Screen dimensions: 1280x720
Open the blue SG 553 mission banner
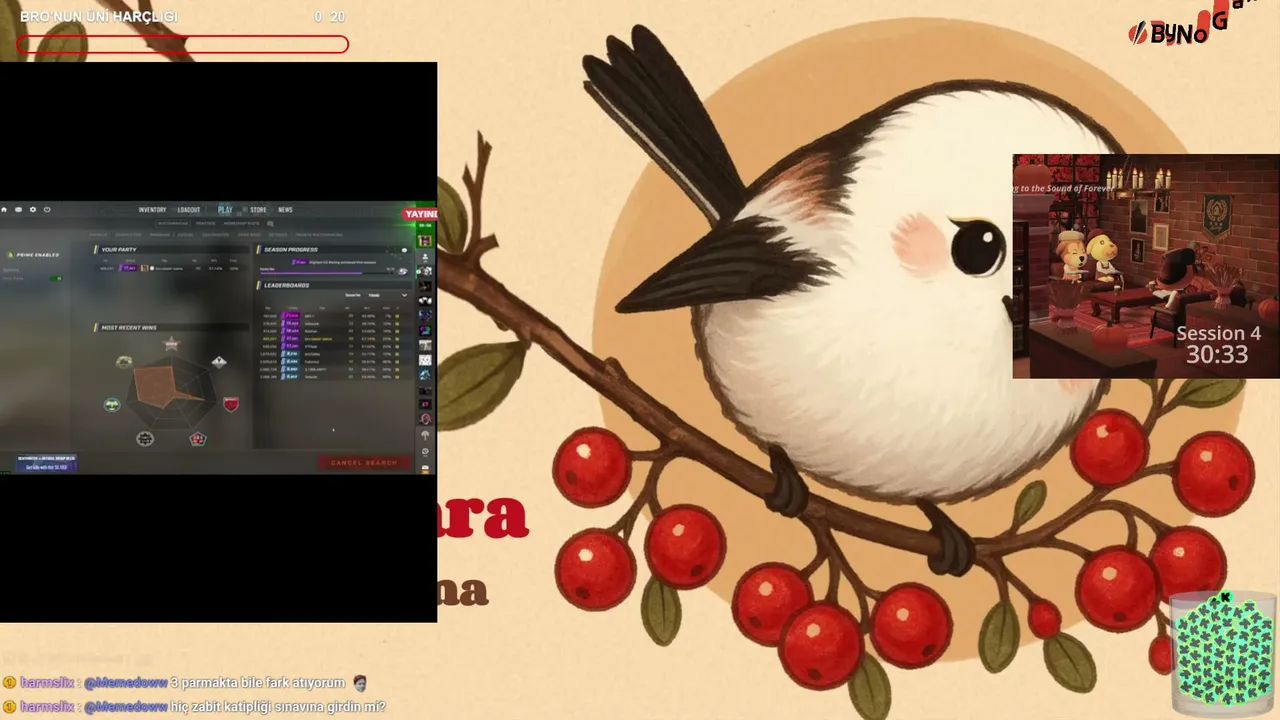point(46,463)
